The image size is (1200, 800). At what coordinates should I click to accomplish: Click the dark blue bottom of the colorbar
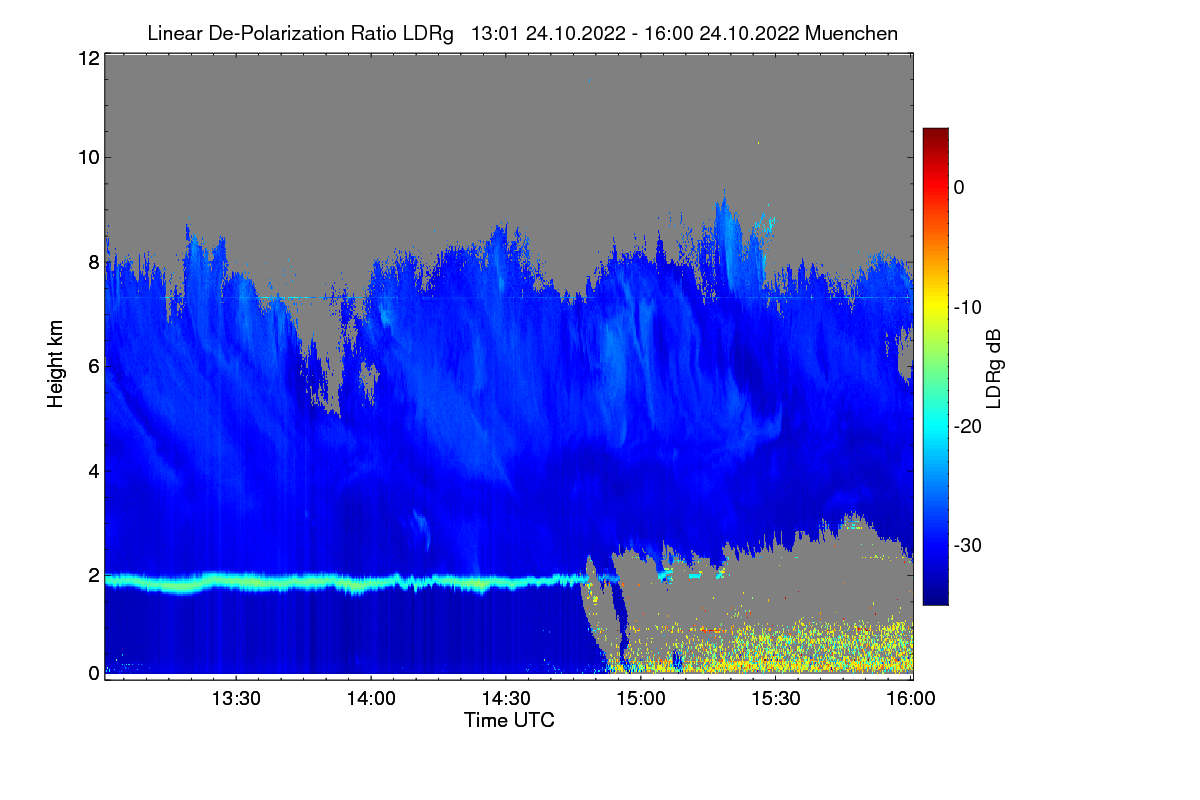(935, 595)
